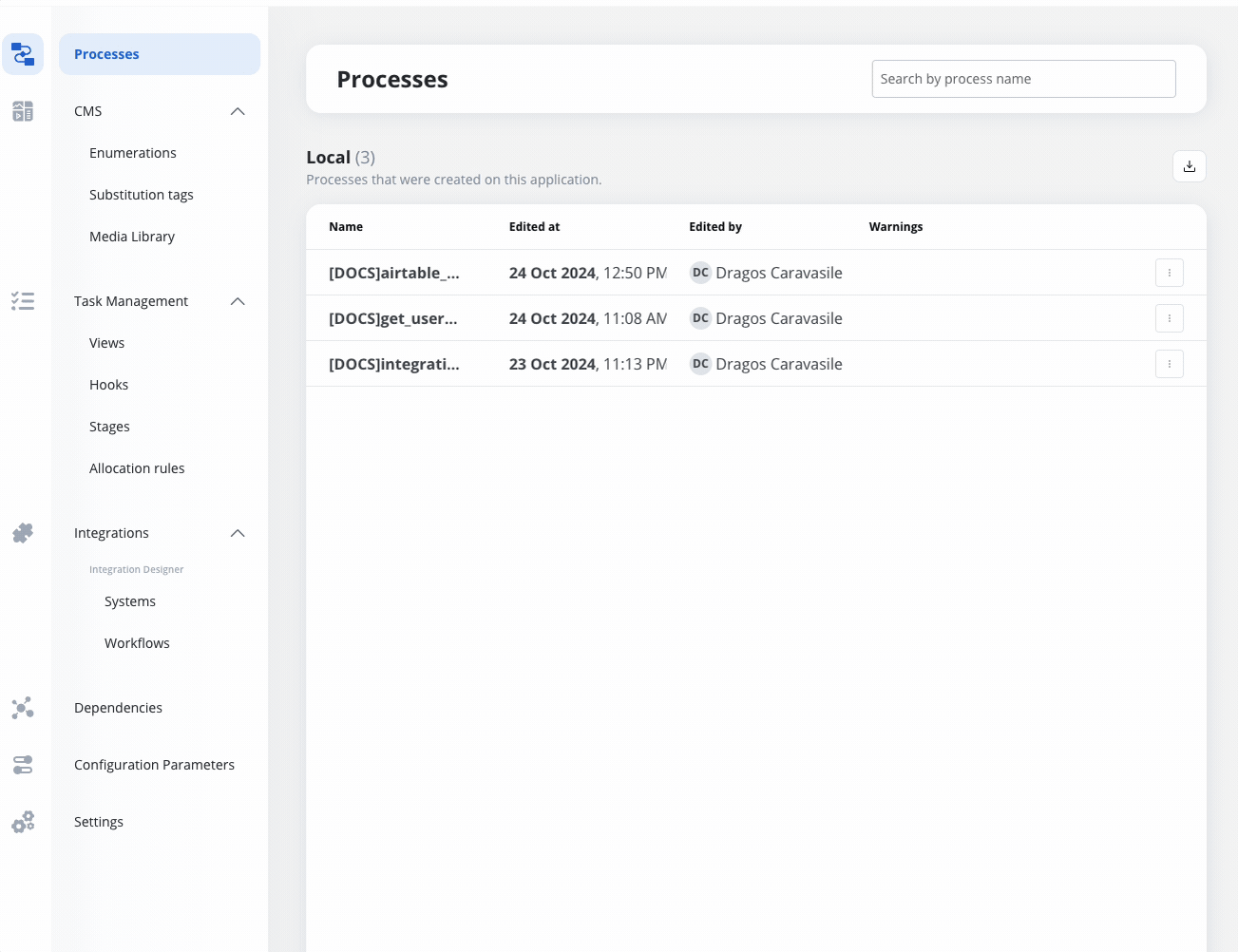Screen dimensions: 1238x952
Task: Click the 24 Oct 2024, 11:08 AM date
Action: pyautogui.click(x=588, y=318)
